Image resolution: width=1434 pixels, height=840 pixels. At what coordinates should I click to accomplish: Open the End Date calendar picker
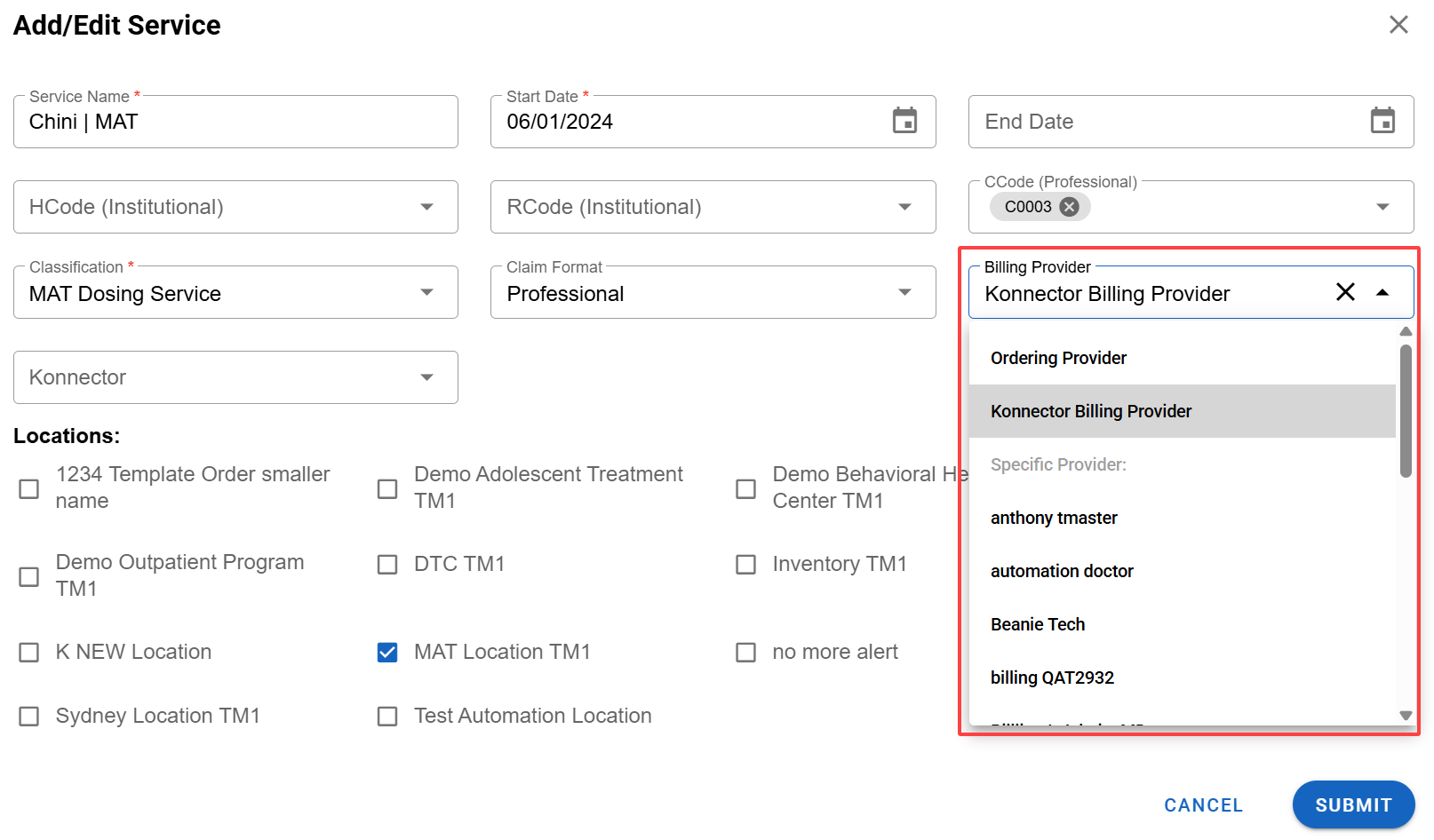coord(1382,121)
